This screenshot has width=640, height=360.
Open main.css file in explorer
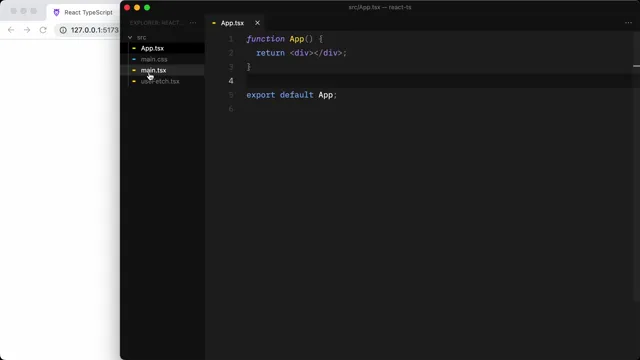(x=154, y=59)
